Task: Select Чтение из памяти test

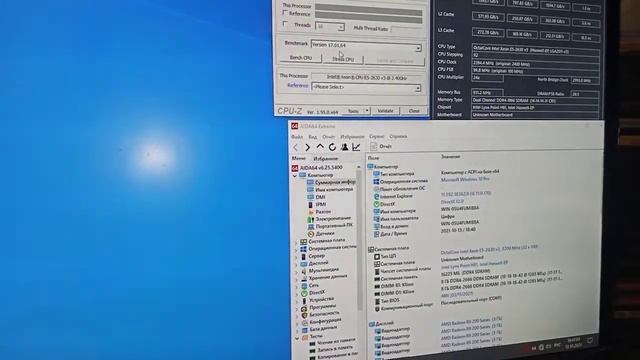Action: click(x=332, y=342)
